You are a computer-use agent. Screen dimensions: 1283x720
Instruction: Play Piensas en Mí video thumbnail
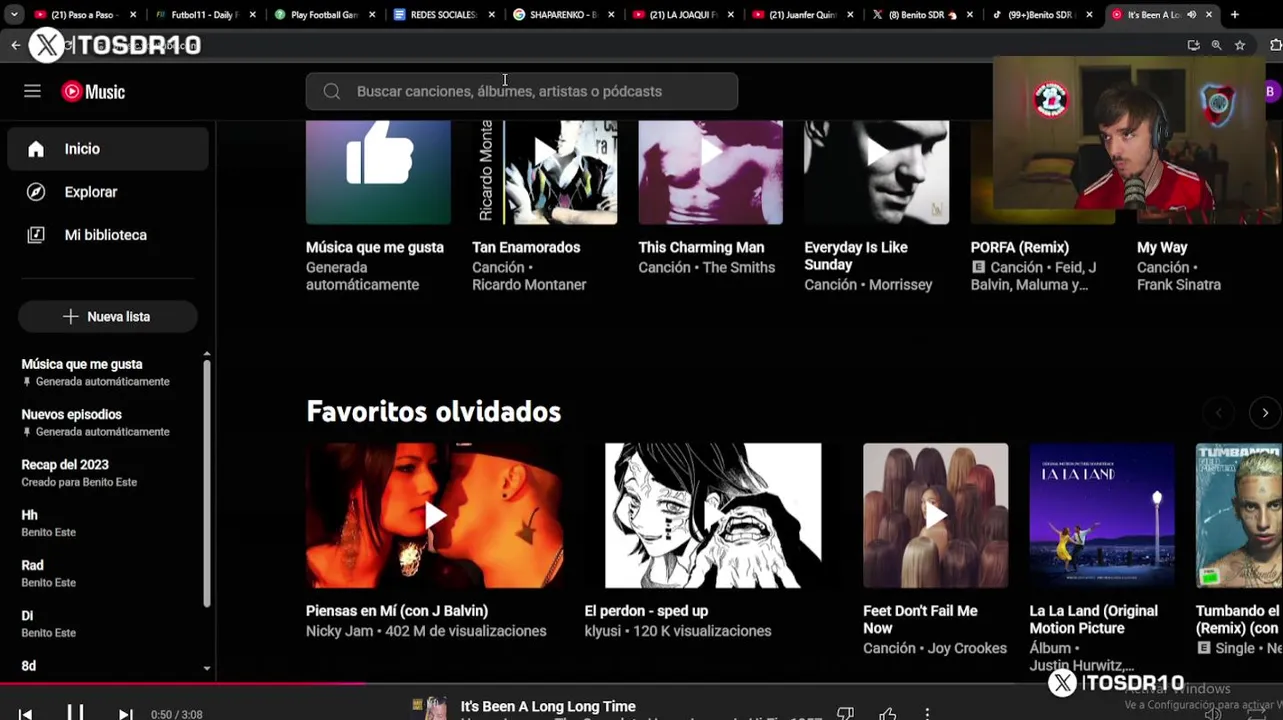pos(435,516)
